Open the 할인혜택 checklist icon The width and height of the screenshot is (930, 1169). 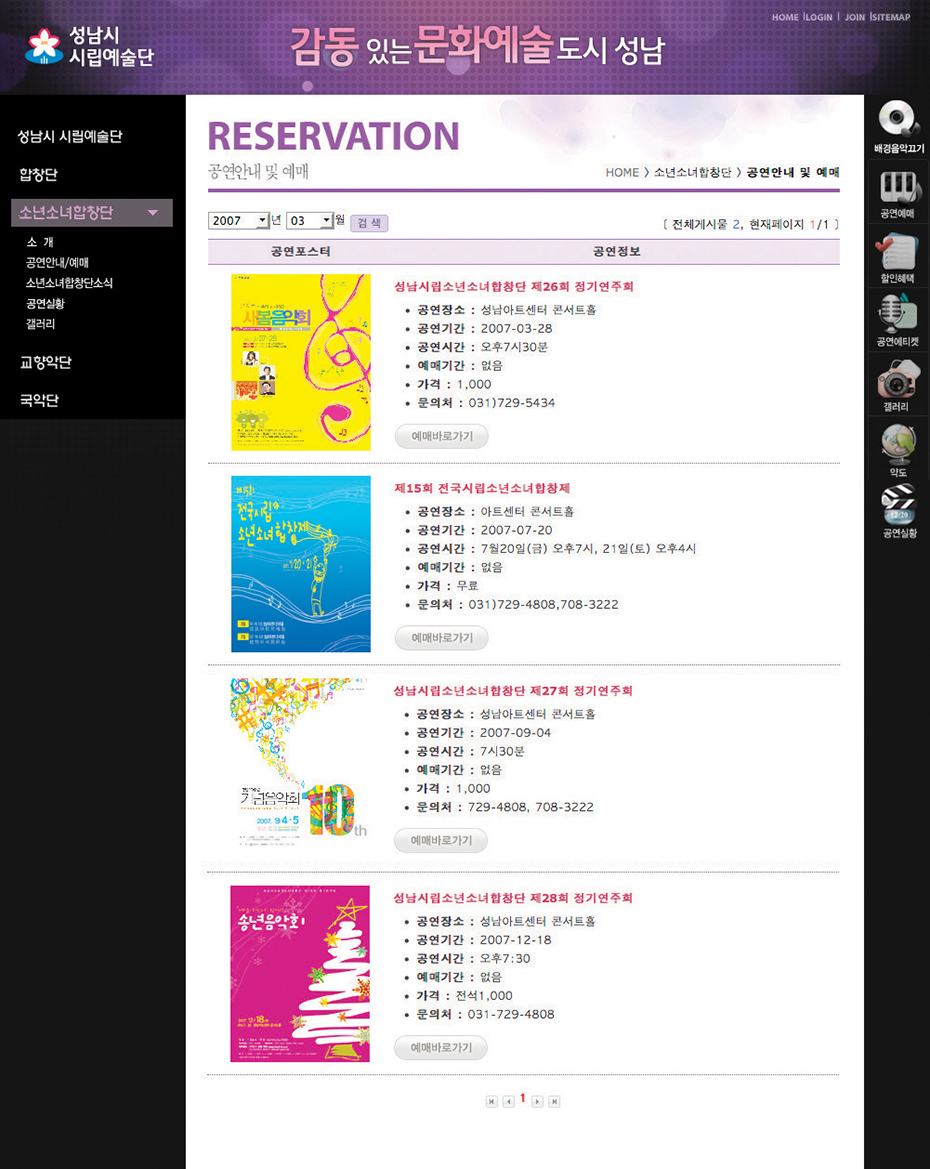pyautogui.click(x=898, y=250)
